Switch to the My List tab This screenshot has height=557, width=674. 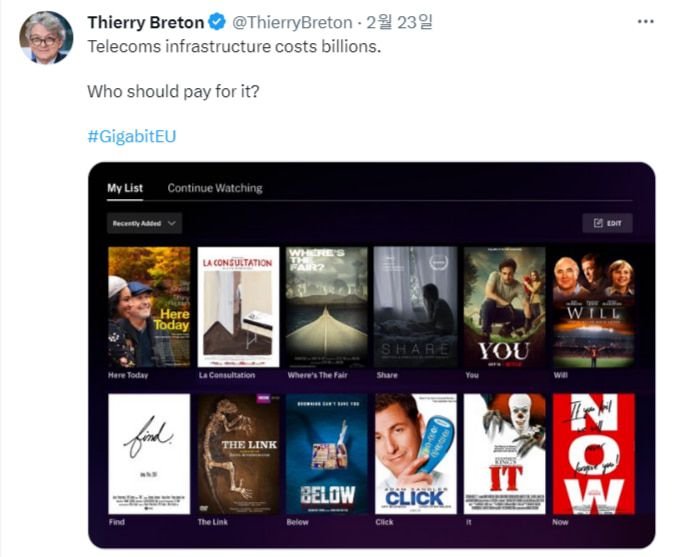pos(125,188)
